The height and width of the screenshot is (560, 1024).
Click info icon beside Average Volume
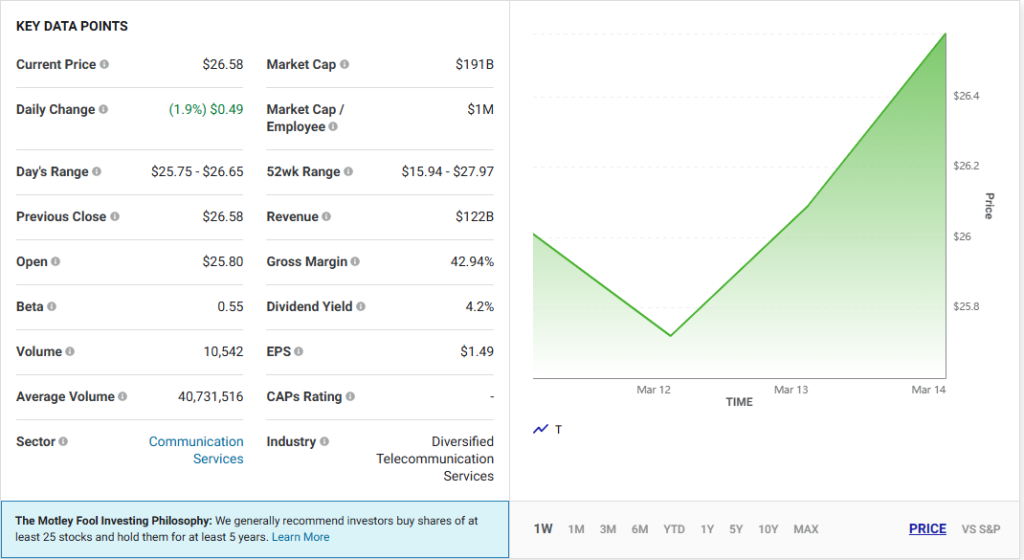(x=123, y=396)
